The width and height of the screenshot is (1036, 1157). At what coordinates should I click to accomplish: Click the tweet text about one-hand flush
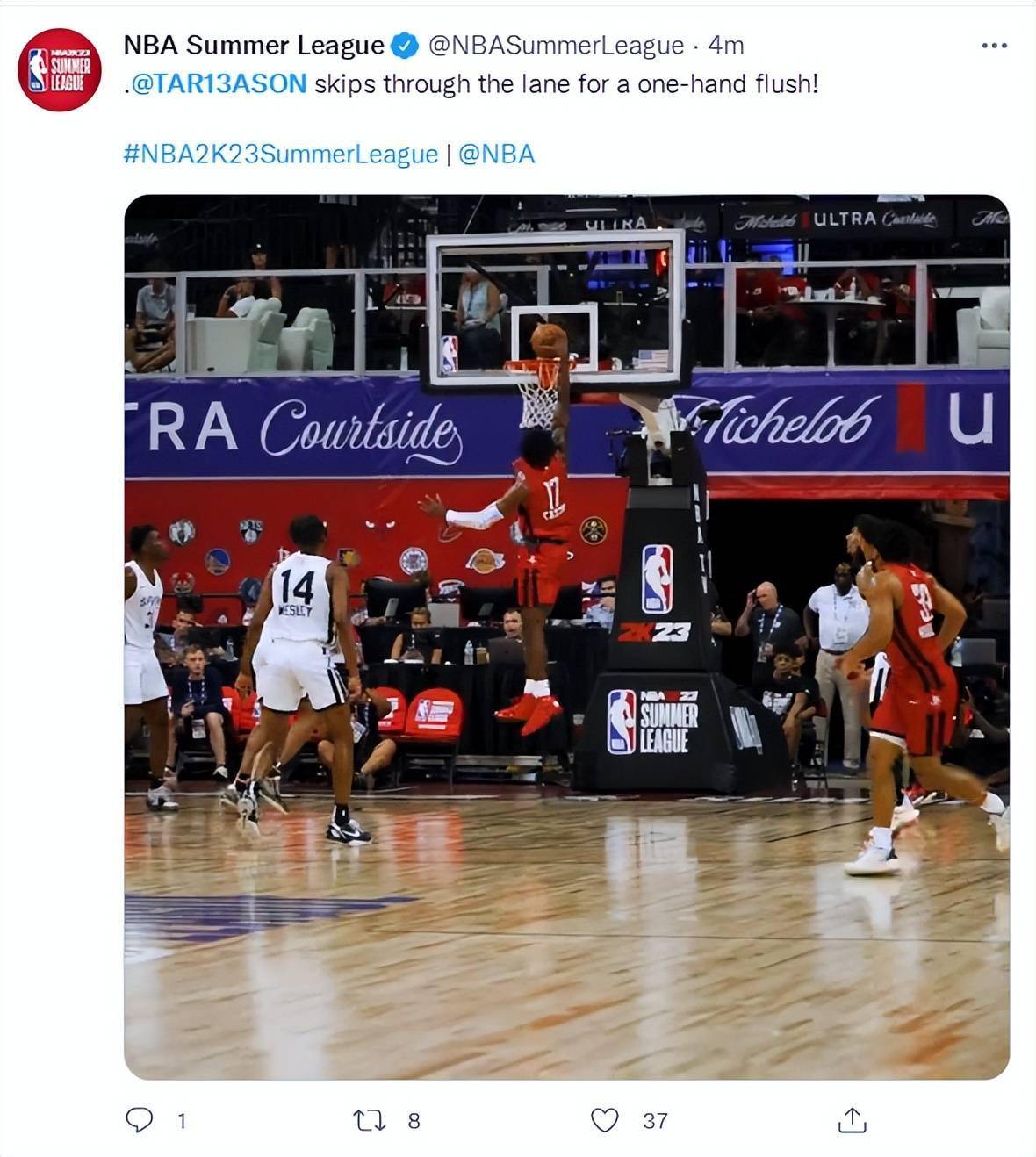[566, 84]
